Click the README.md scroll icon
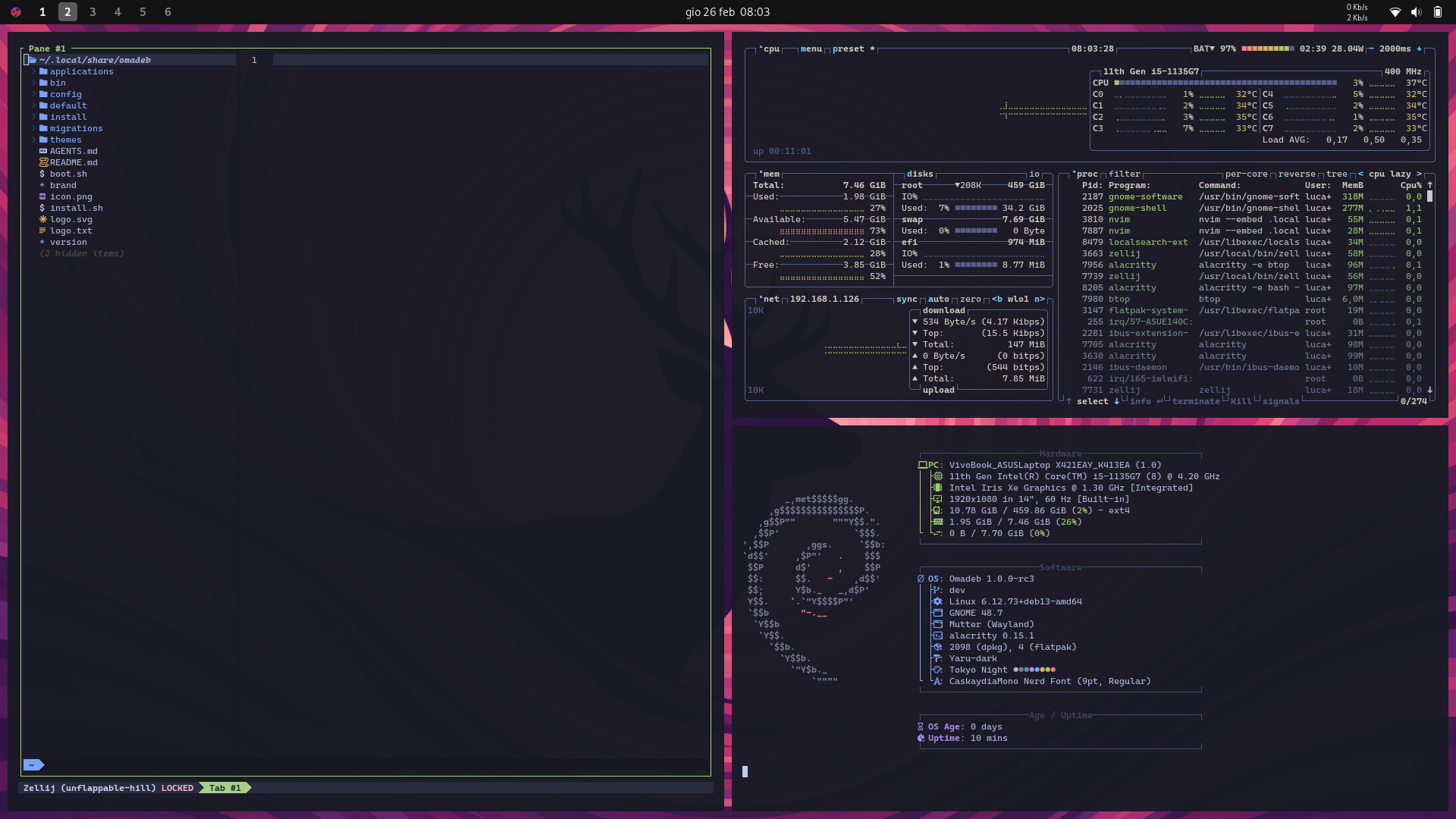The width and height of the screenshot is (1456, 819). click(43, 162)
